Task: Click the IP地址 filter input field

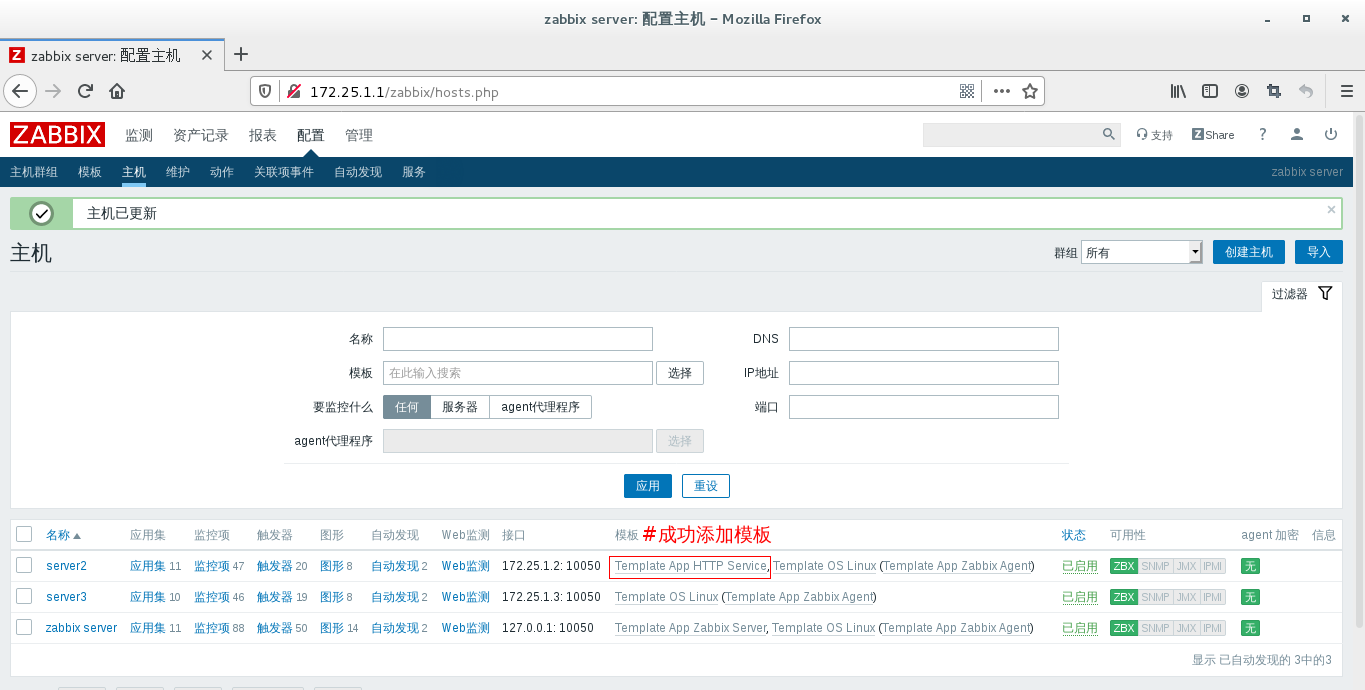Action: point(924,373)
